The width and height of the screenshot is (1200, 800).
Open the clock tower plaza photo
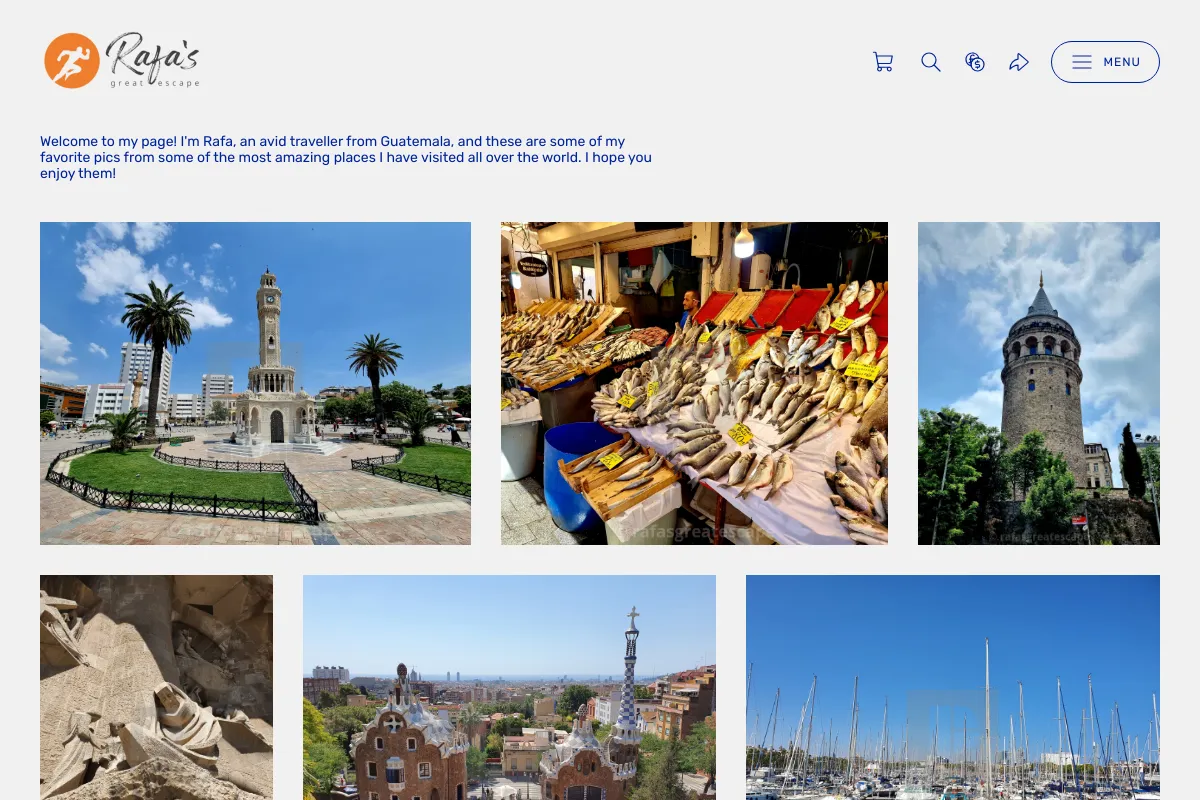[255, 383]
